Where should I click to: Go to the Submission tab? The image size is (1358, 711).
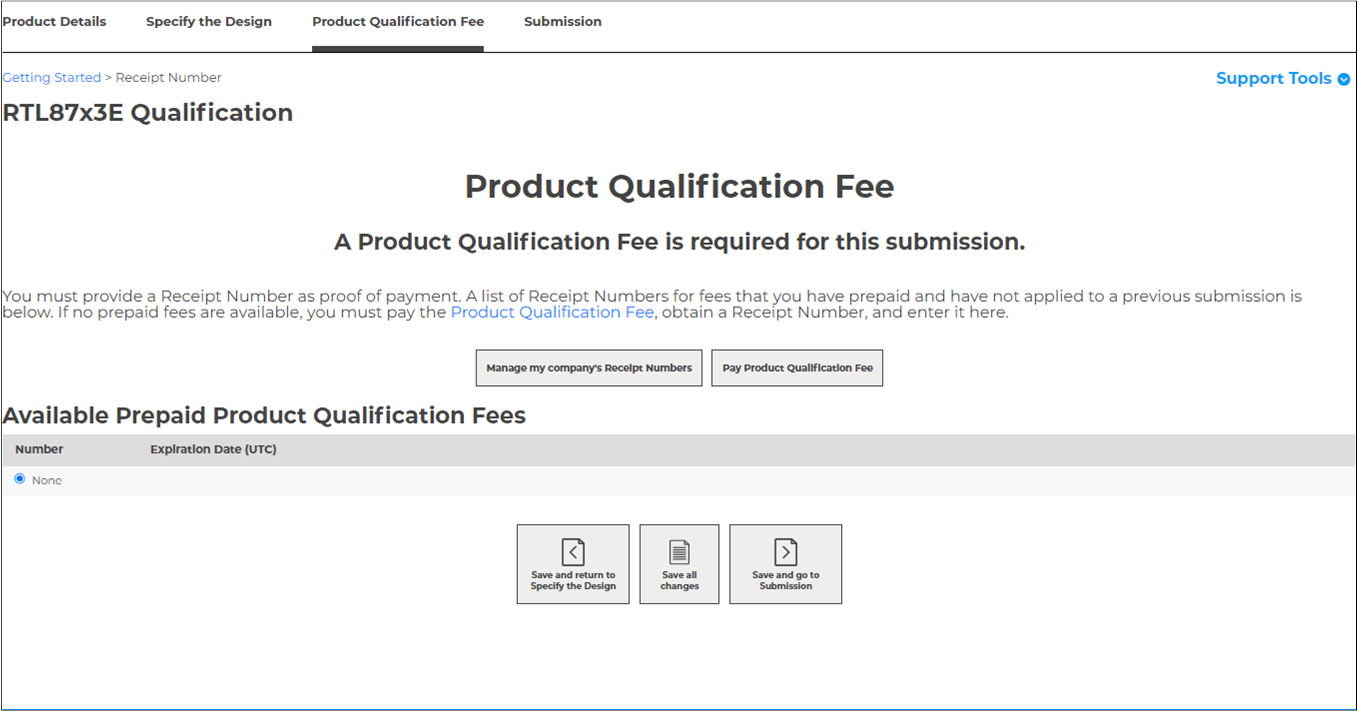(563, 21)
